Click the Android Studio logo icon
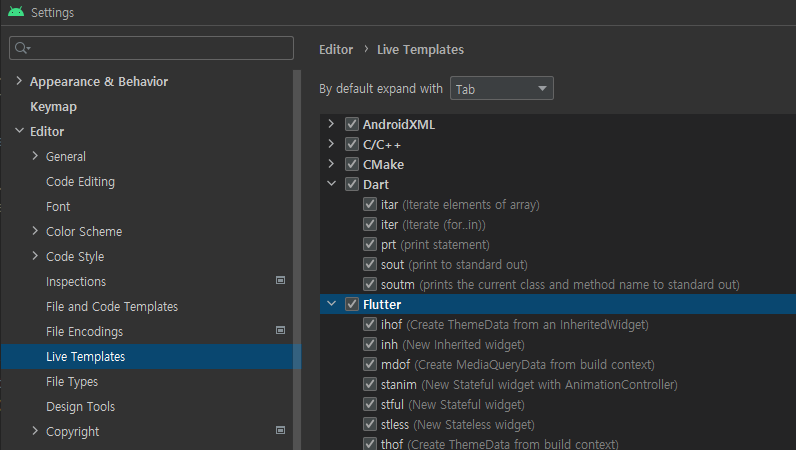Viewport: 796px width, 450px height. [x=16, y=12]
